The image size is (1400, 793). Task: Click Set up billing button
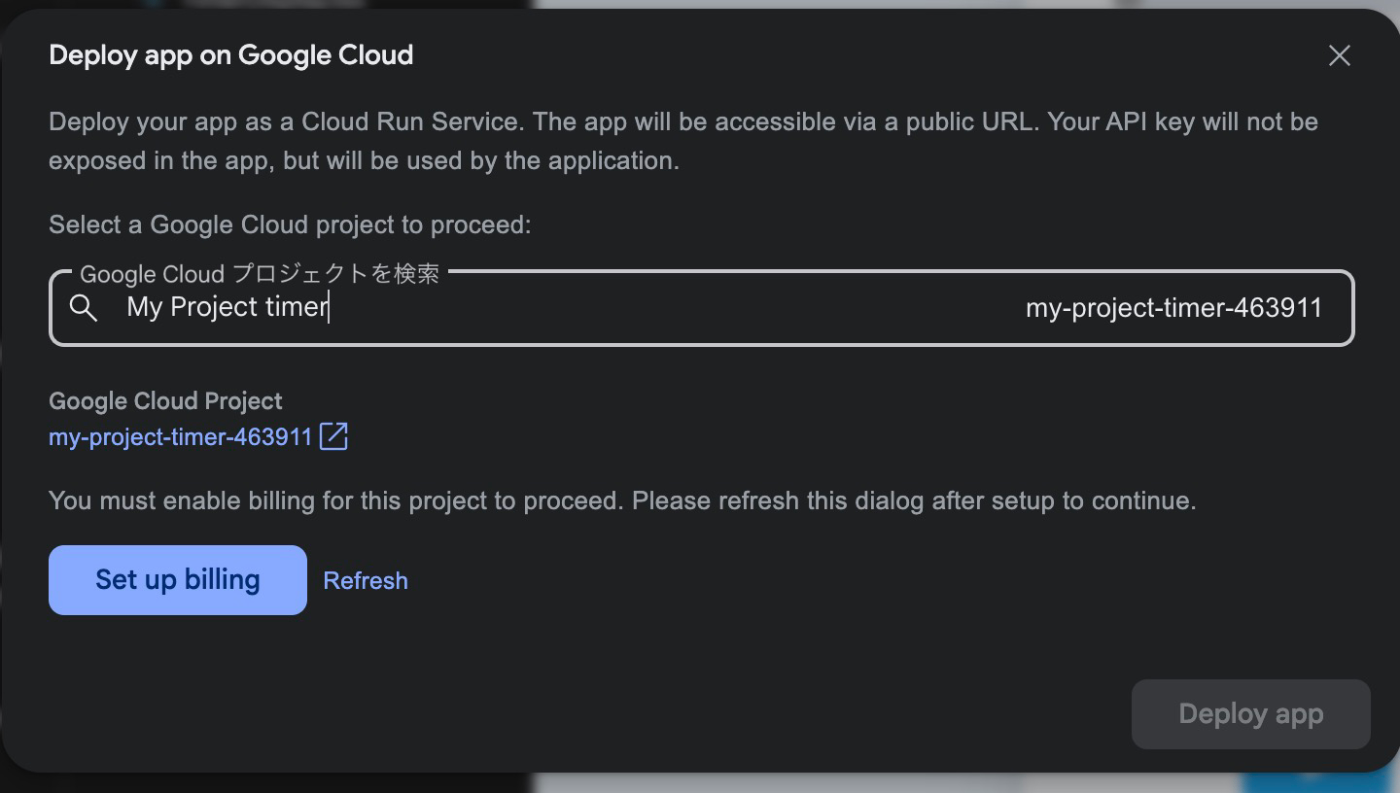tap(178, 580)
